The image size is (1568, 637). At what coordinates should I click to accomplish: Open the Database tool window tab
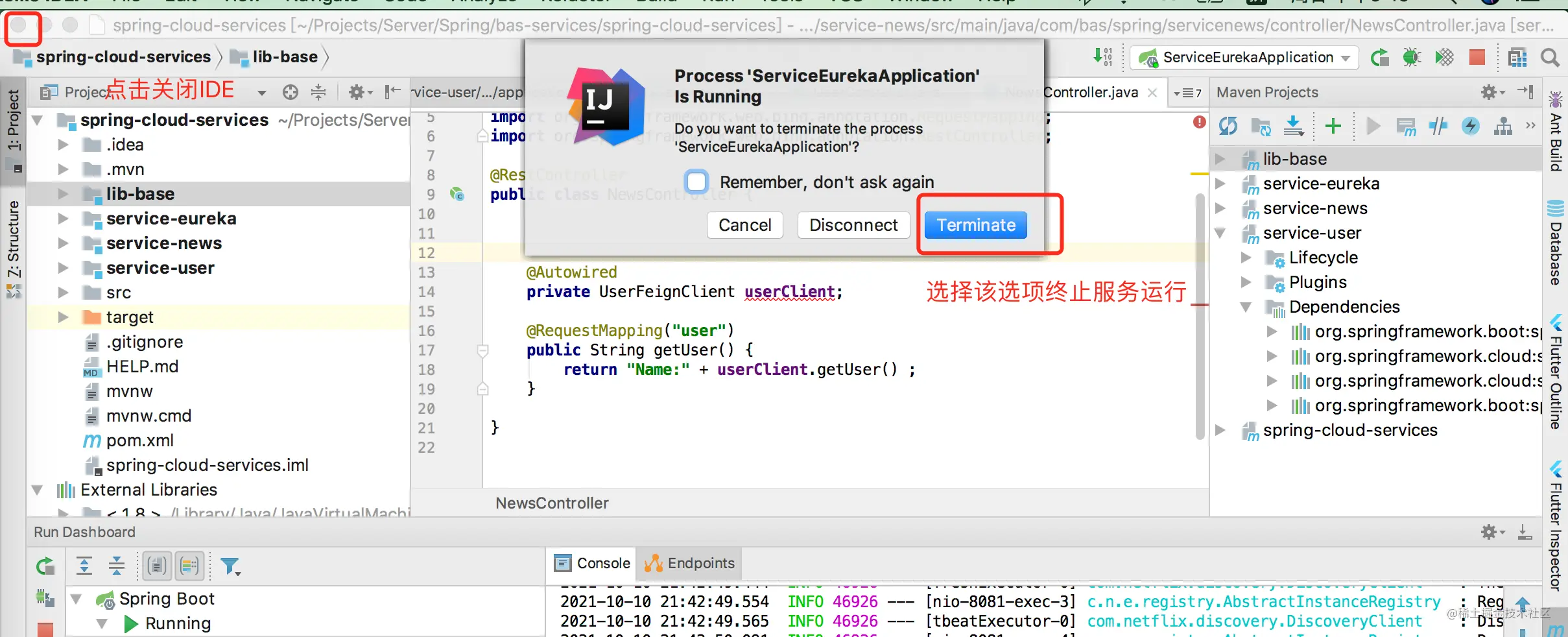[x=1556, y=243]
